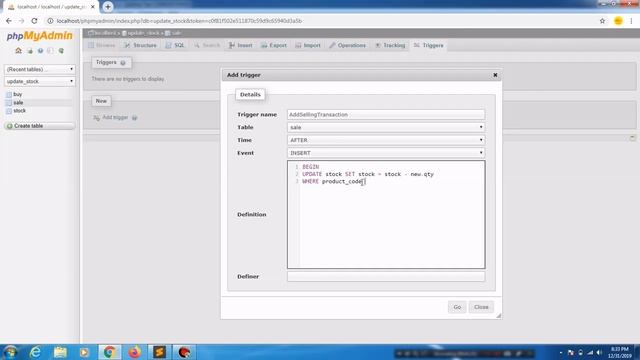
Task: Open Chrome three-dot menu
Action: (x=631, y=21)
